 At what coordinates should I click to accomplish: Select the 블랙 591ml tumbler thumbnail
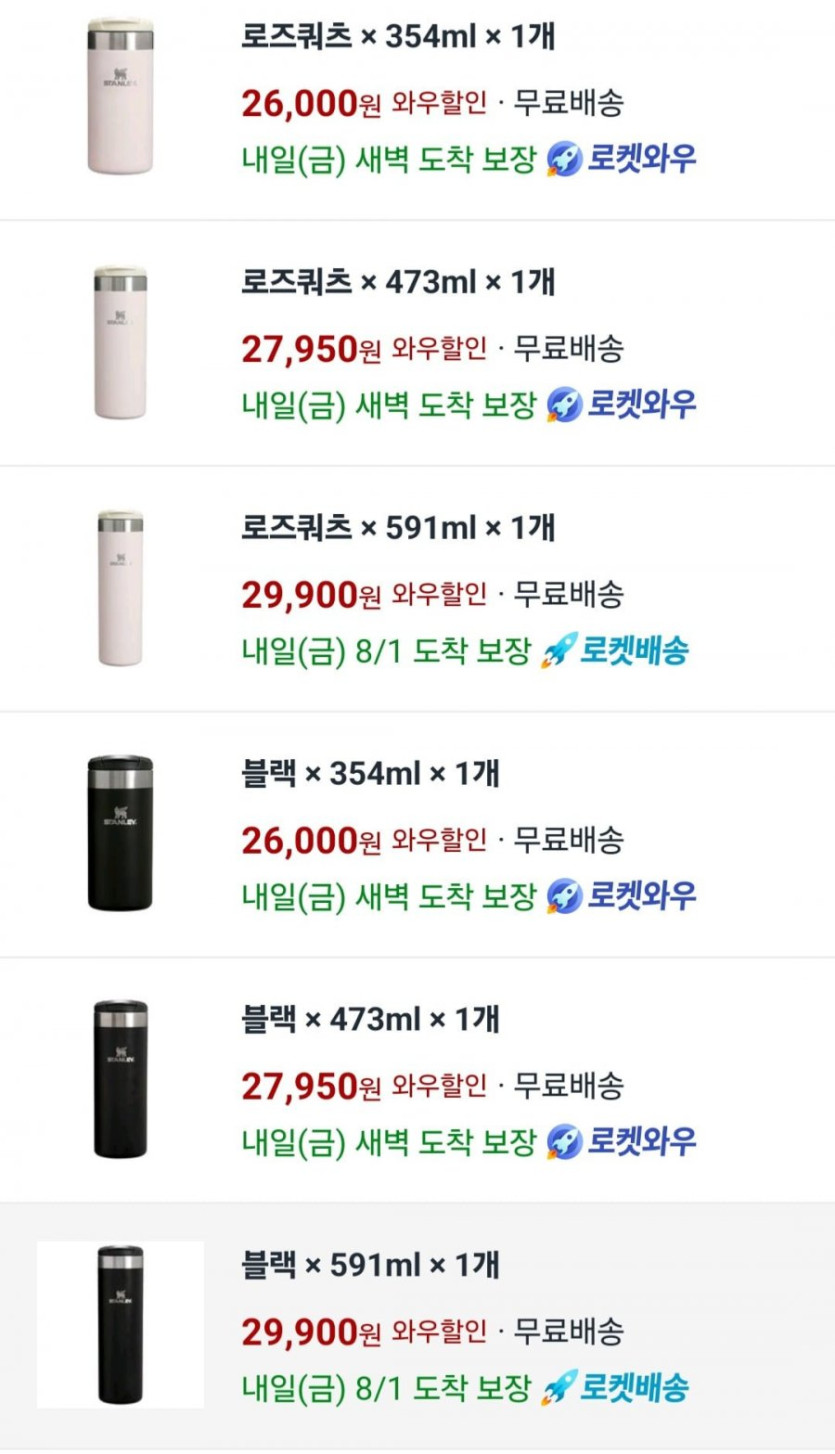[x=120, y=1324]
